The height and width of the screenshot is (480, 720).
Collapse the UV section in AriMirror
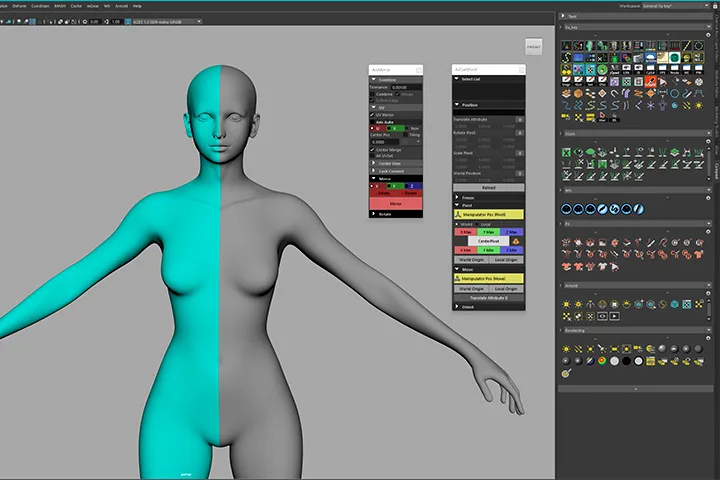click(x=396, y=107)
